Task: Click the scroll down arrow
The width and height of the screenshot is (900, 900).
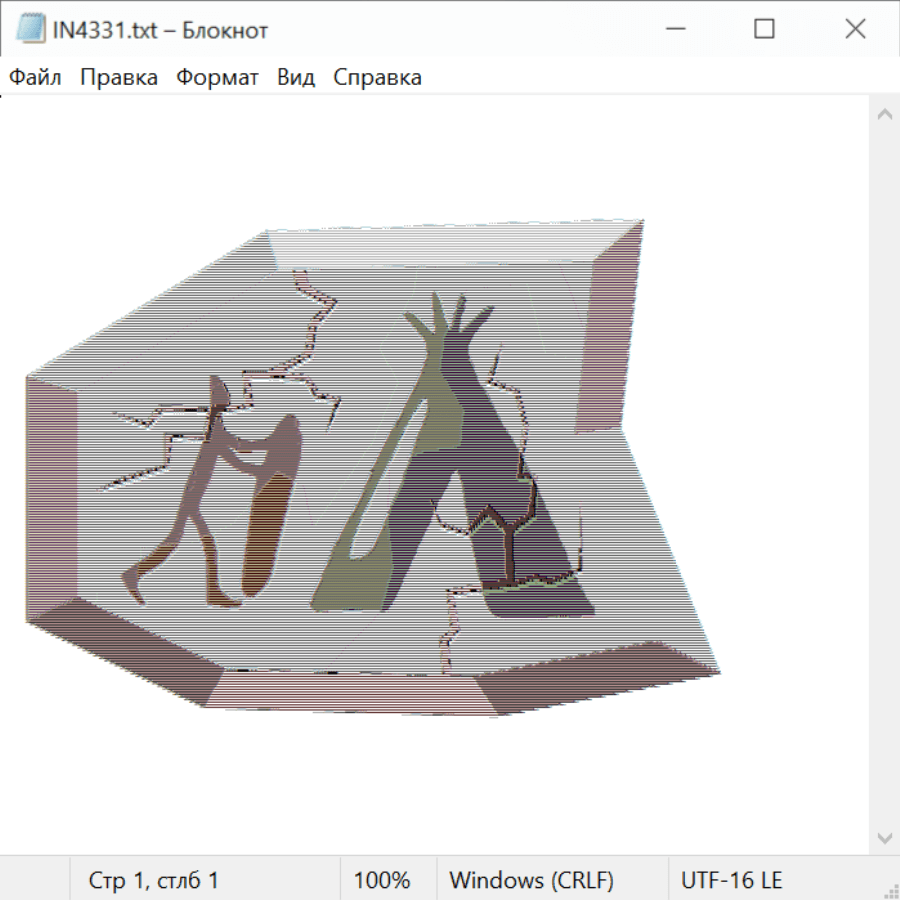Action: (x=884, y=837)
